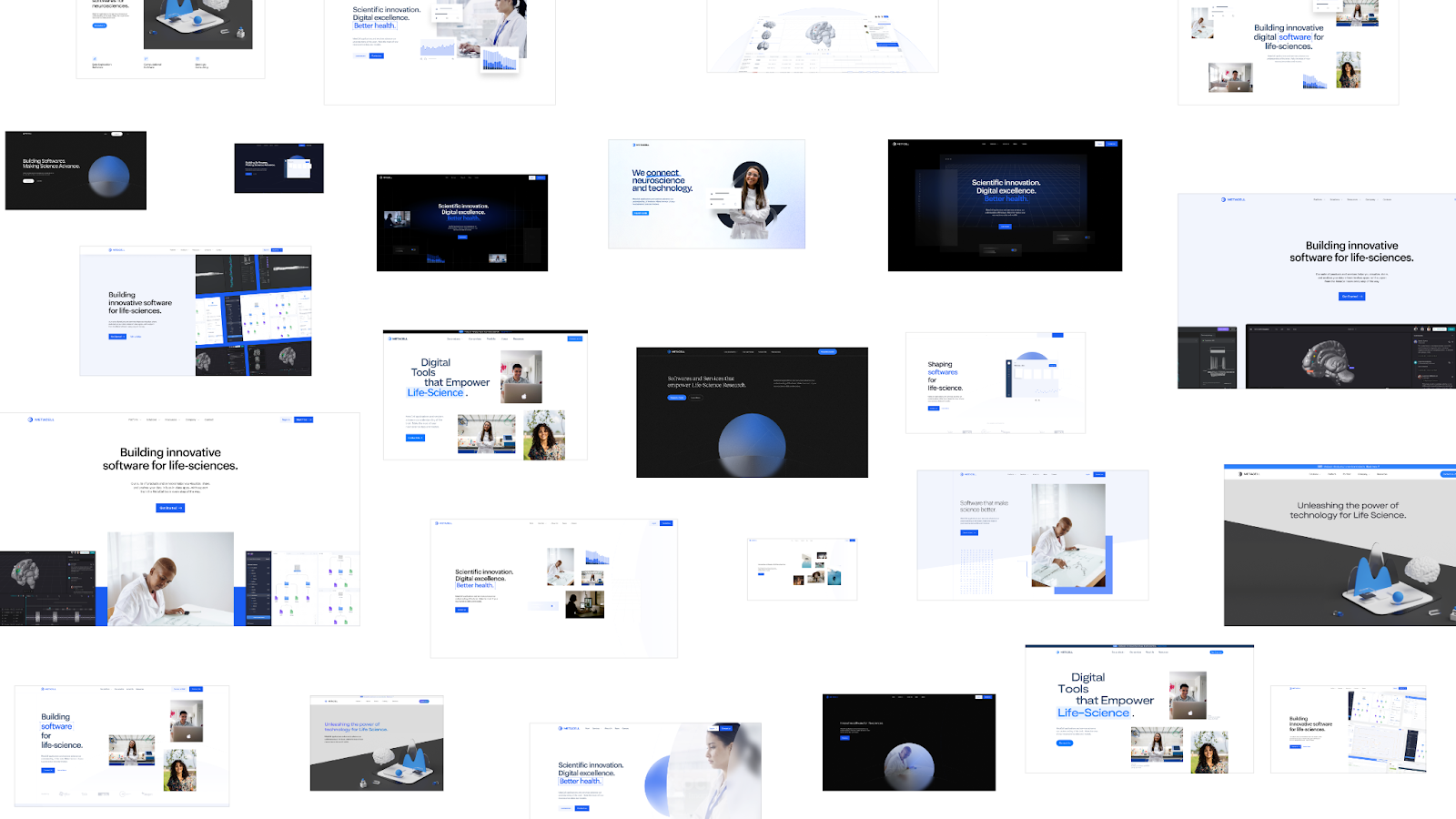Open the small 'Unleashing the power' mockup with blue headline

point(377,743)
